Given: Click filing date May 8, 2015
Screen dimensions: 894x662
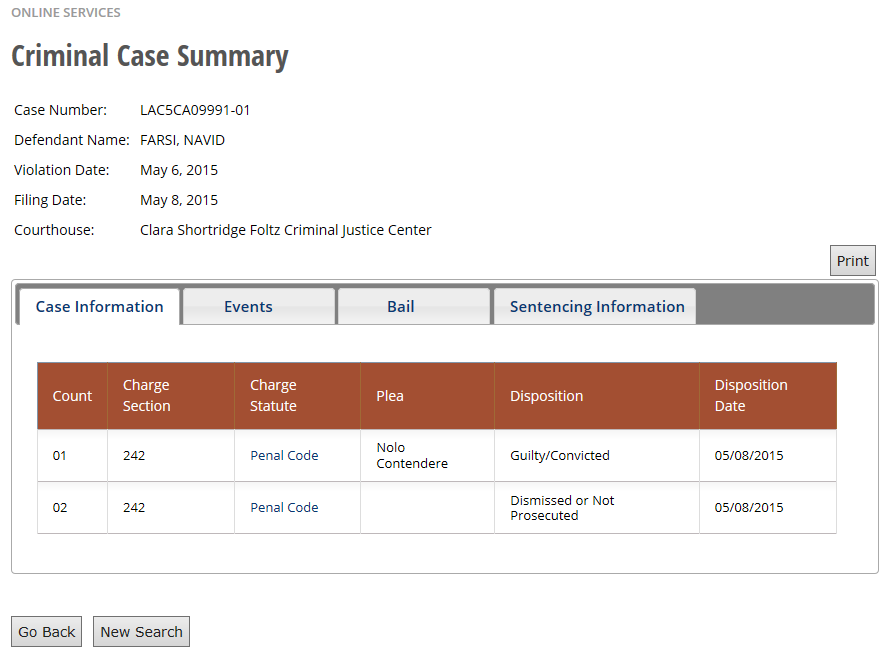Looking at the screenshot, I should pos(179,200).
